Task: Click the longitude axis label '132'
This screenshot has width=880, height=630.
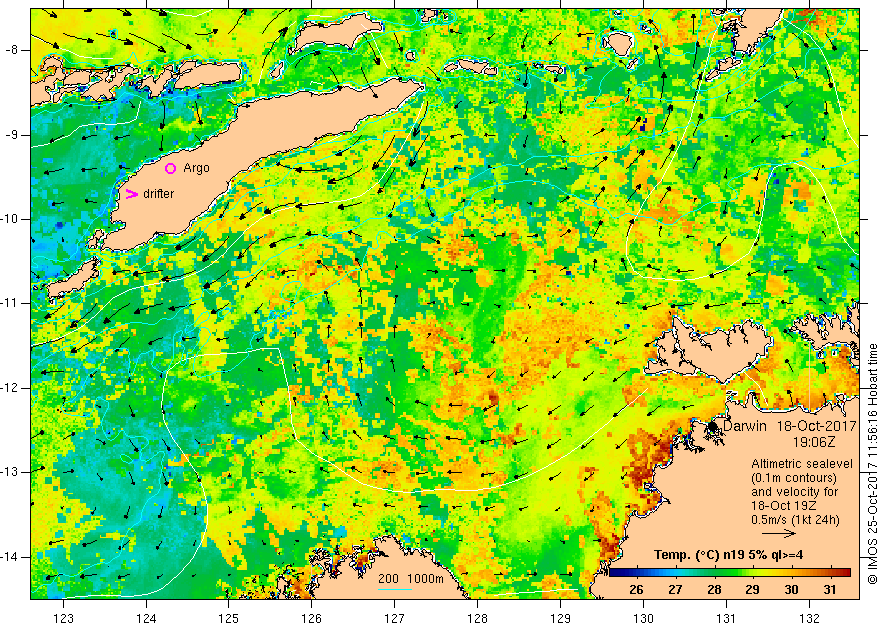Action: click(810, 619)
